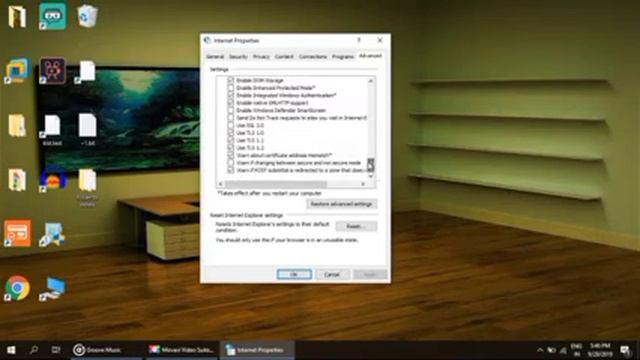The image size is (640, 360).
Task: Open Task View from the taskbar
Action: tap(56, 350)
